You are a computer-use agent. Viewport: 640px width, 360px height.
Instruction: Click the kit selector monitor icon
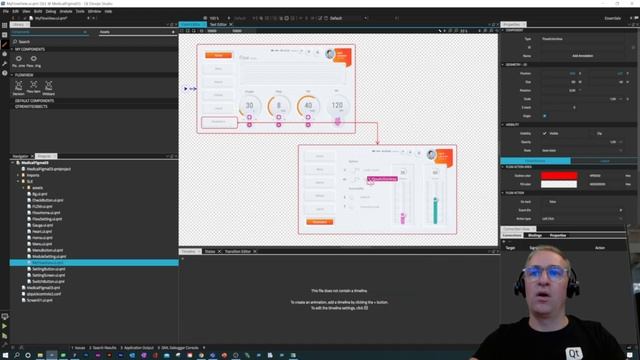point(4,316)
